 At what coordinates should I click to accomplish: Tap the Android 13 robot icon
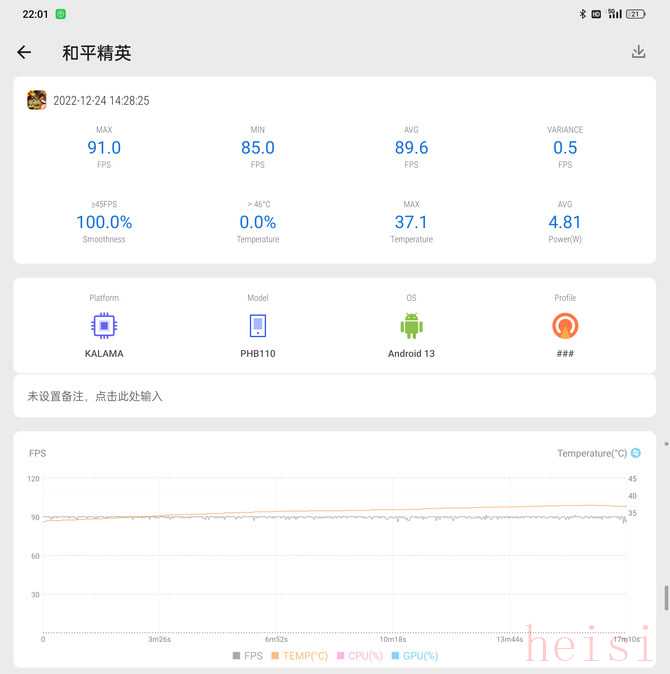(x=411, y=325)
